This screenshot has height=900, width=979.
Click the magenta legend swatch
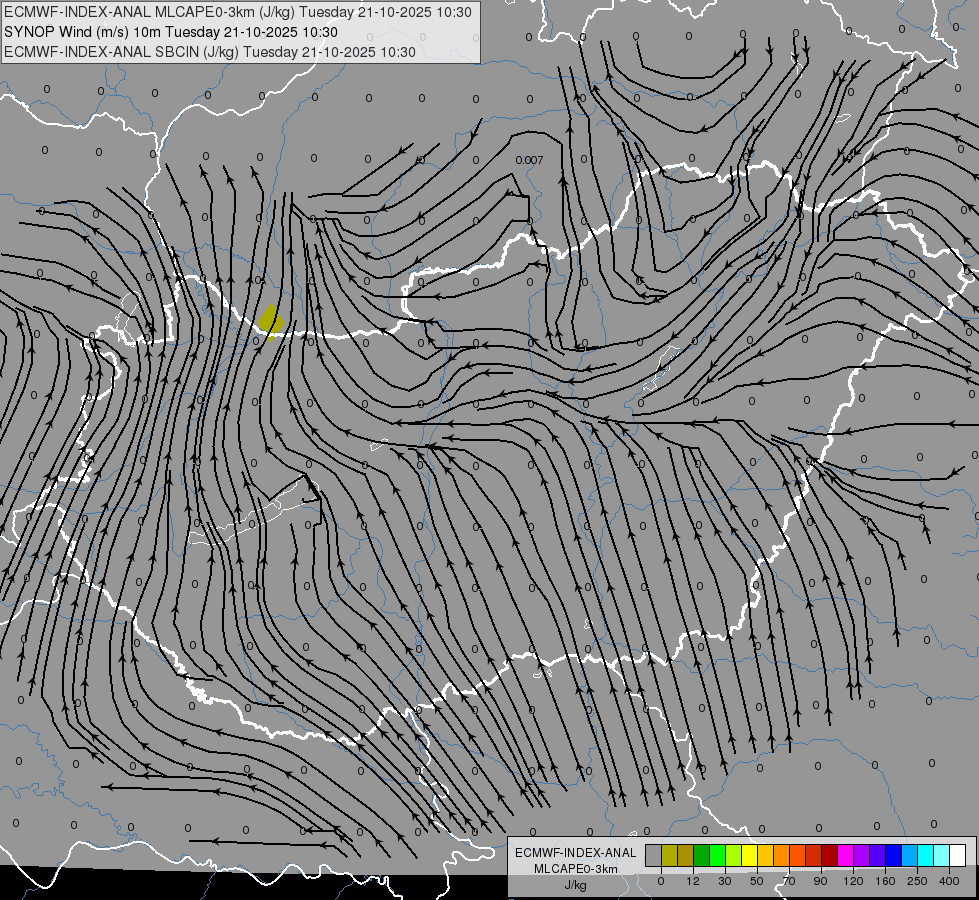pos(845,855)
